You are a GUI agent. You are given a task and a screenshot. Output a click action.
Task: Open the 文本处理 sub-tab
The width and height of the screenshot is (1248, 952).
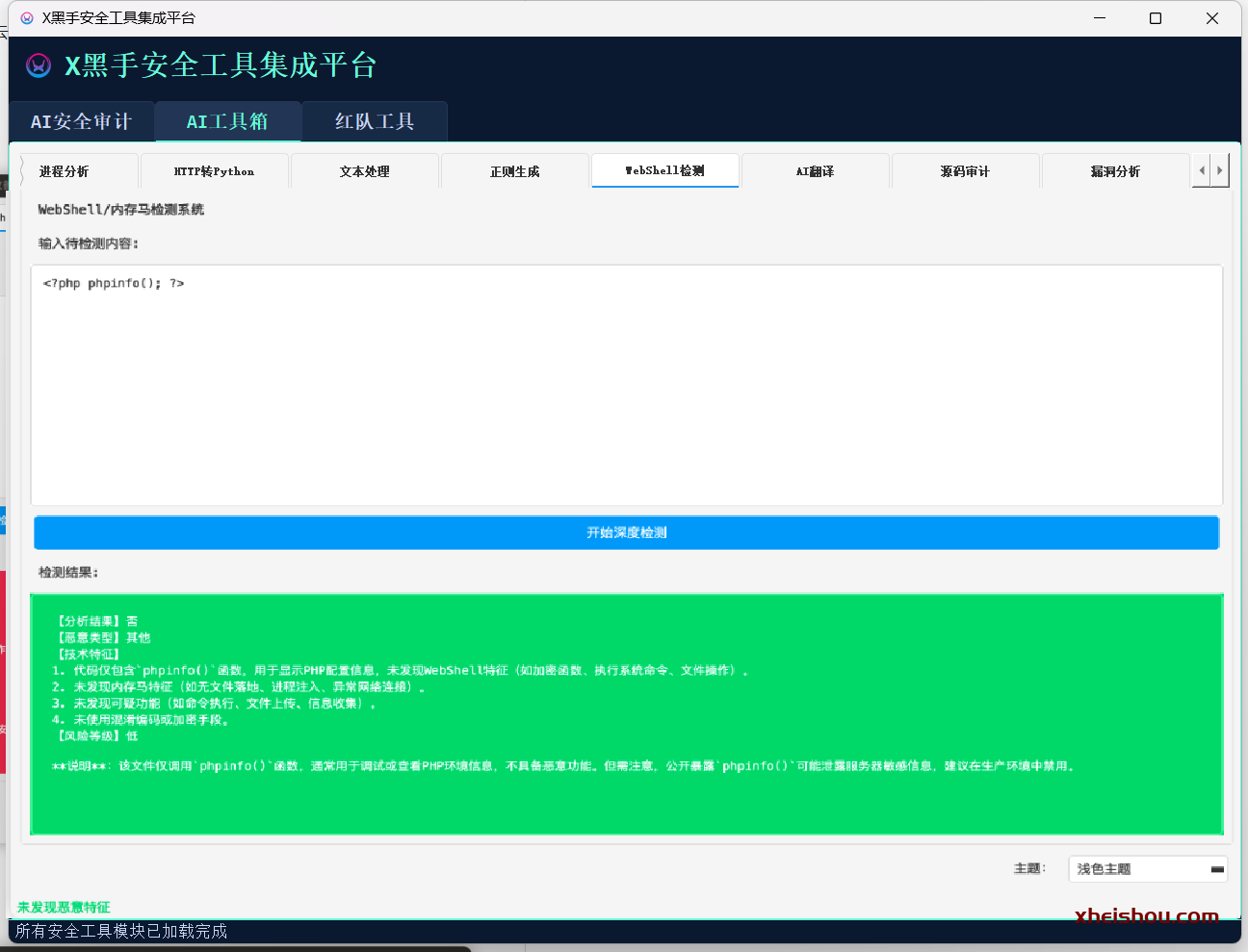click(365, 171)
